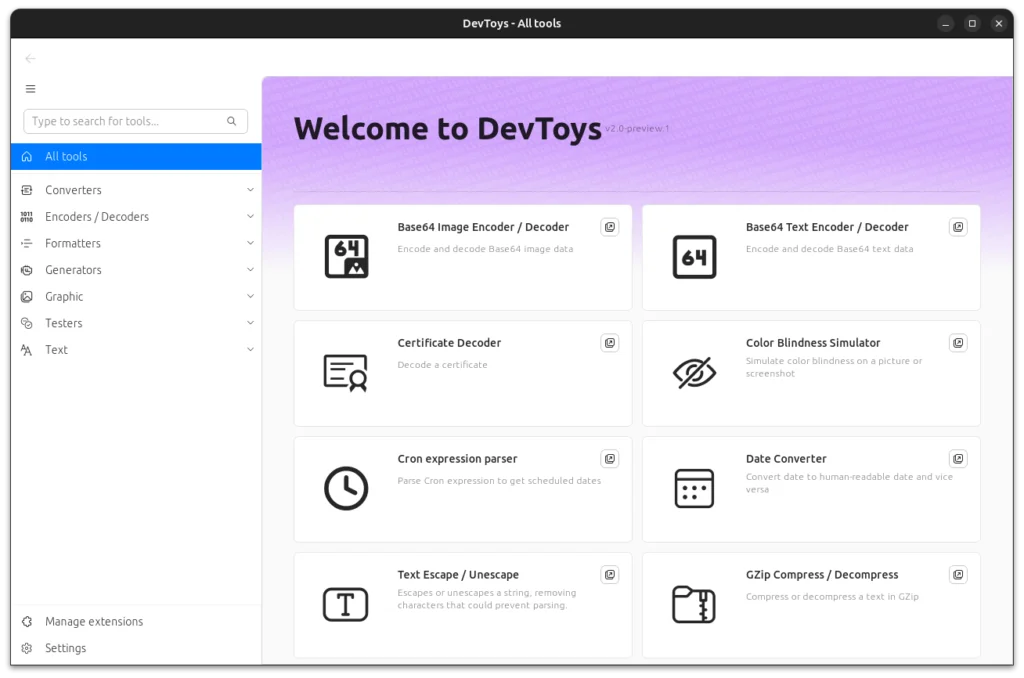Expand the Converters category
The width and height of the screenshot is (1024, 678).
[250, 190]
